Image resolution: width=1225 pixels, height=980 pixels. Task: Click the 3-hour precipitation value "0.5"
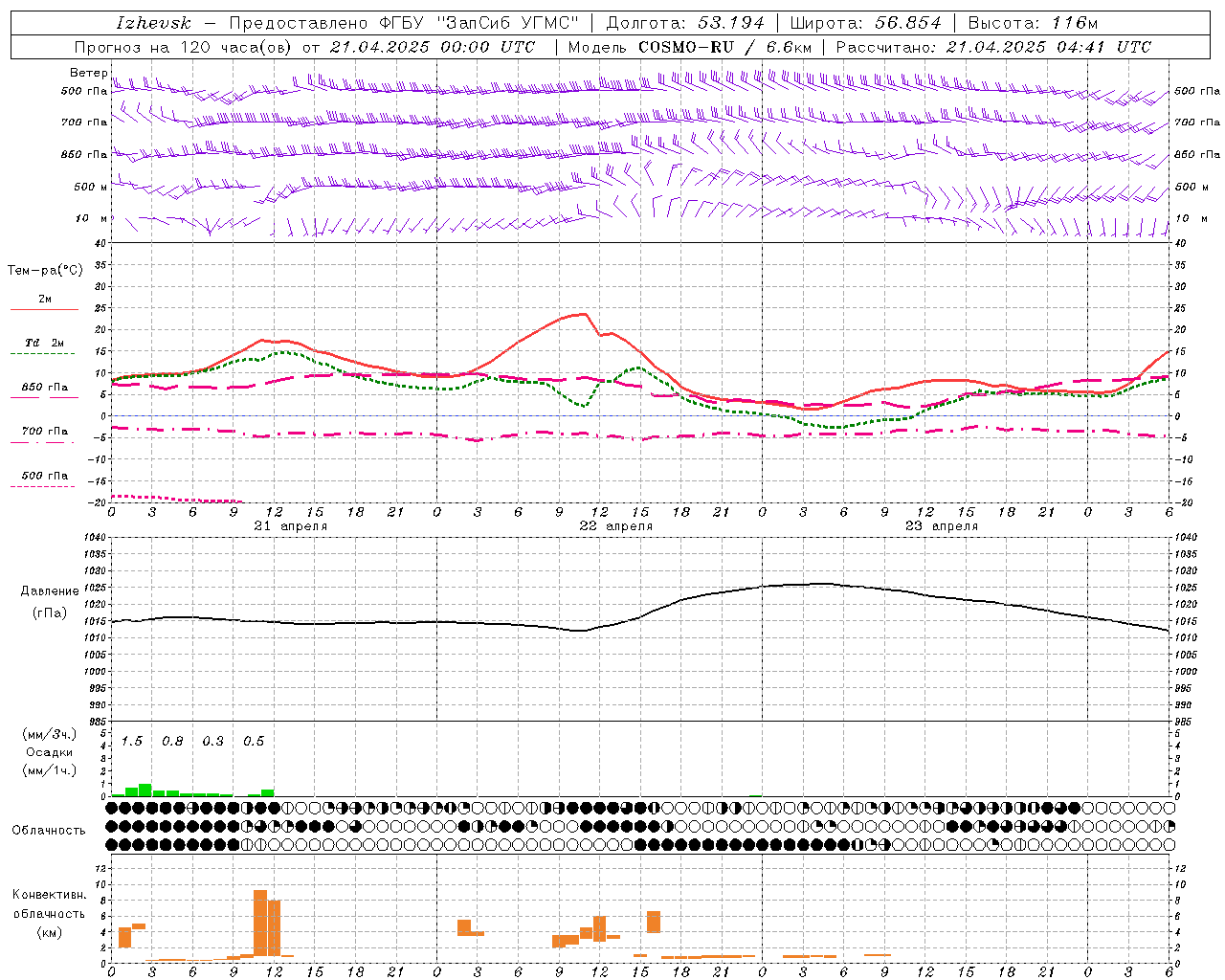pos(254,742)
